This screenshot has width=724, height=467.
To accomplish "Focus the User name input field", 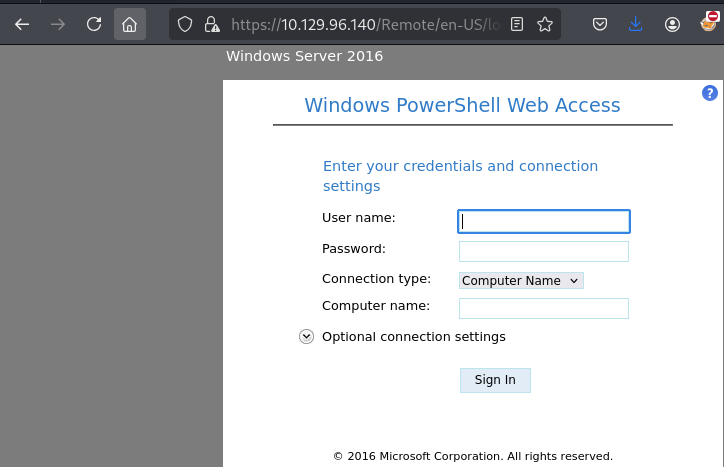I will 543,221.
